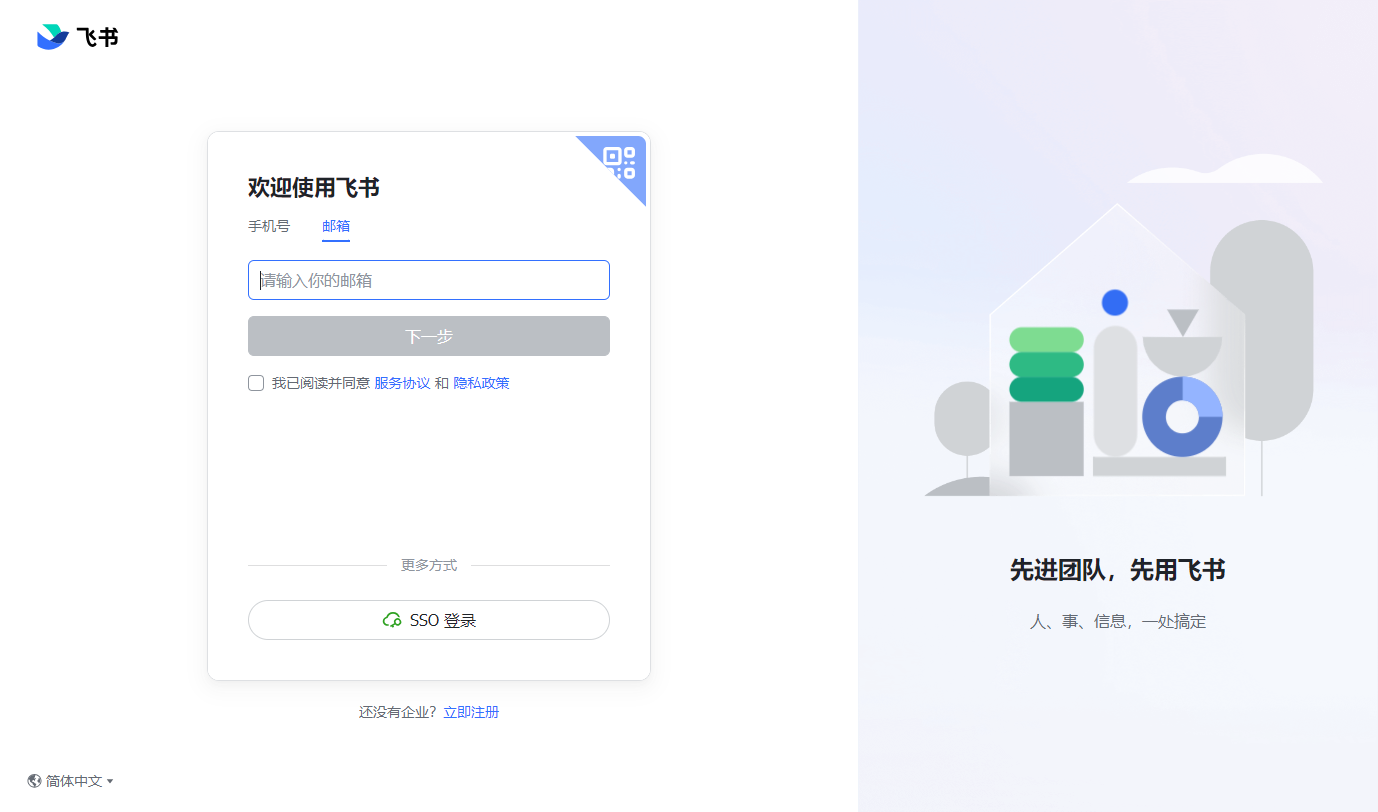Click the 人、事、信息，一处搞定 subtitle
Screen dimensions: 1378x812
[1118, 622]
